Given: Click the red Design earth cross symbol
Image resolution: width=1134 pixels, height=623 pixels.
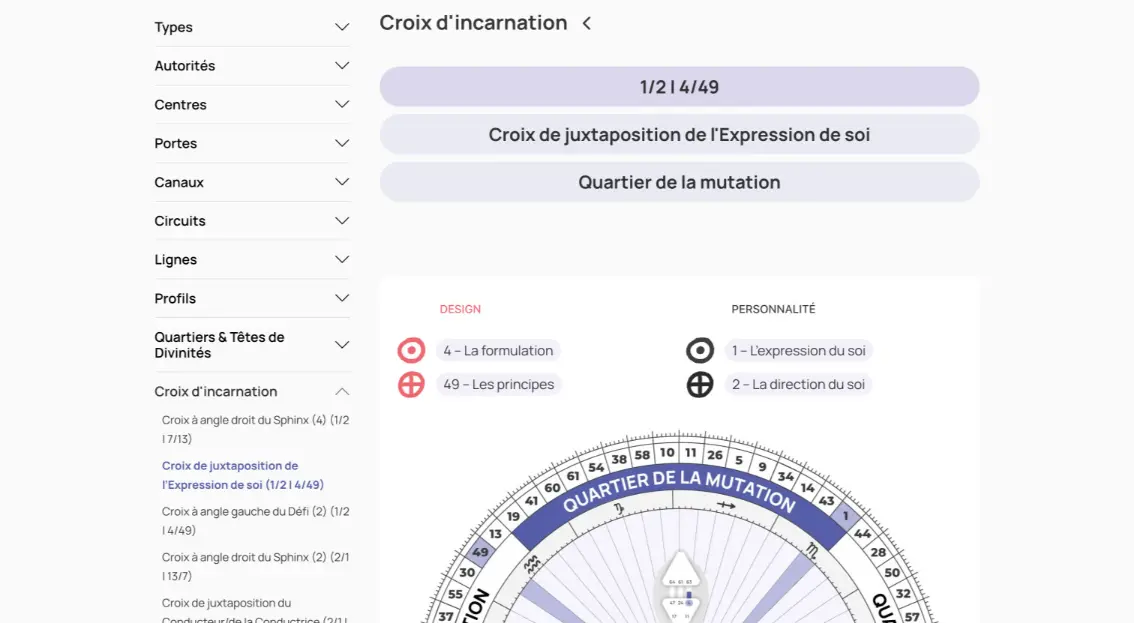Looking at the screenshot, I should pos(411,385).
